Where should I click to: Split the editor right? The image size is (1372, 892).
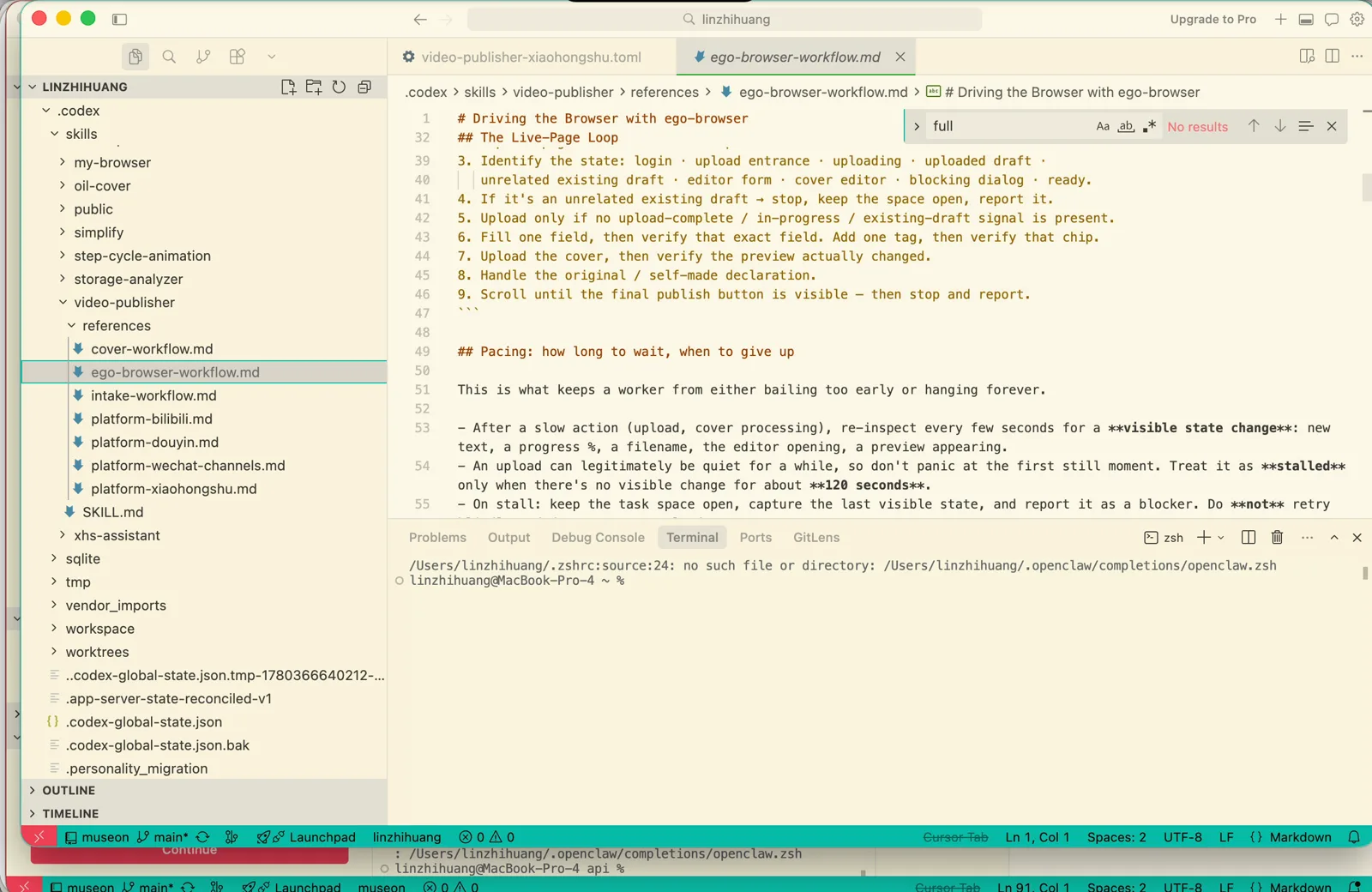[1332, 57]
